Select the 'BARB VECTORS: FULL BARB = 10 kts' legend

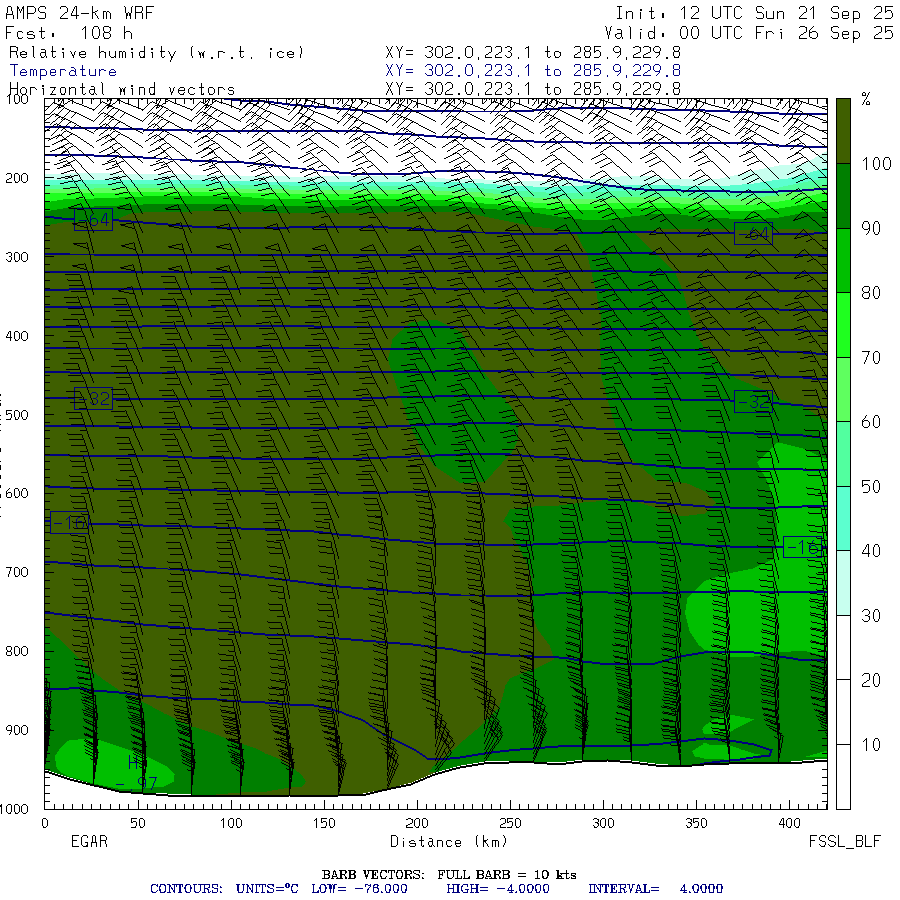[449, 875]
